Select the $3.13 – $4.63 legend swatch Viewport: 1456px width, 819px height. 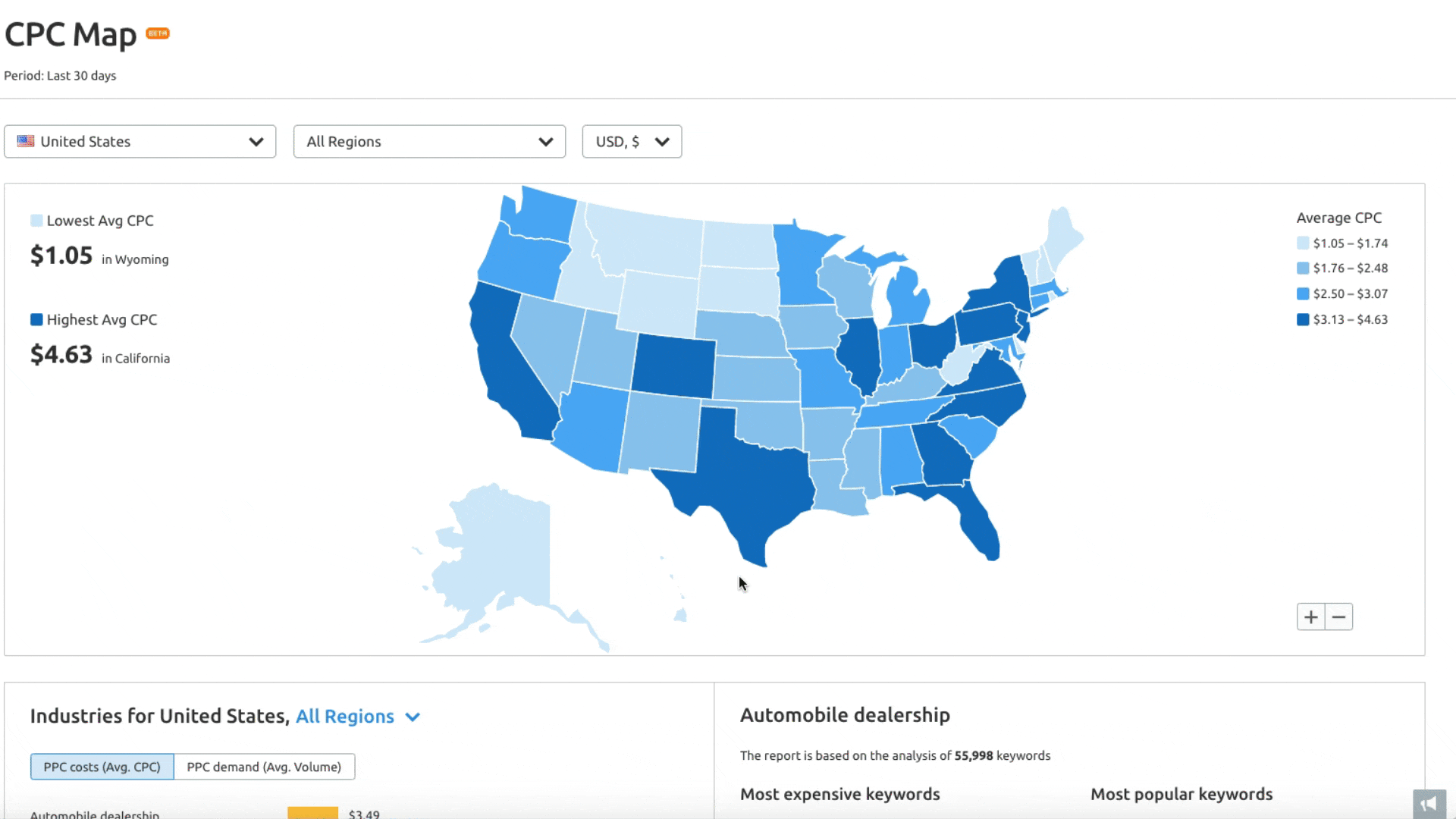click(1303, 319)
